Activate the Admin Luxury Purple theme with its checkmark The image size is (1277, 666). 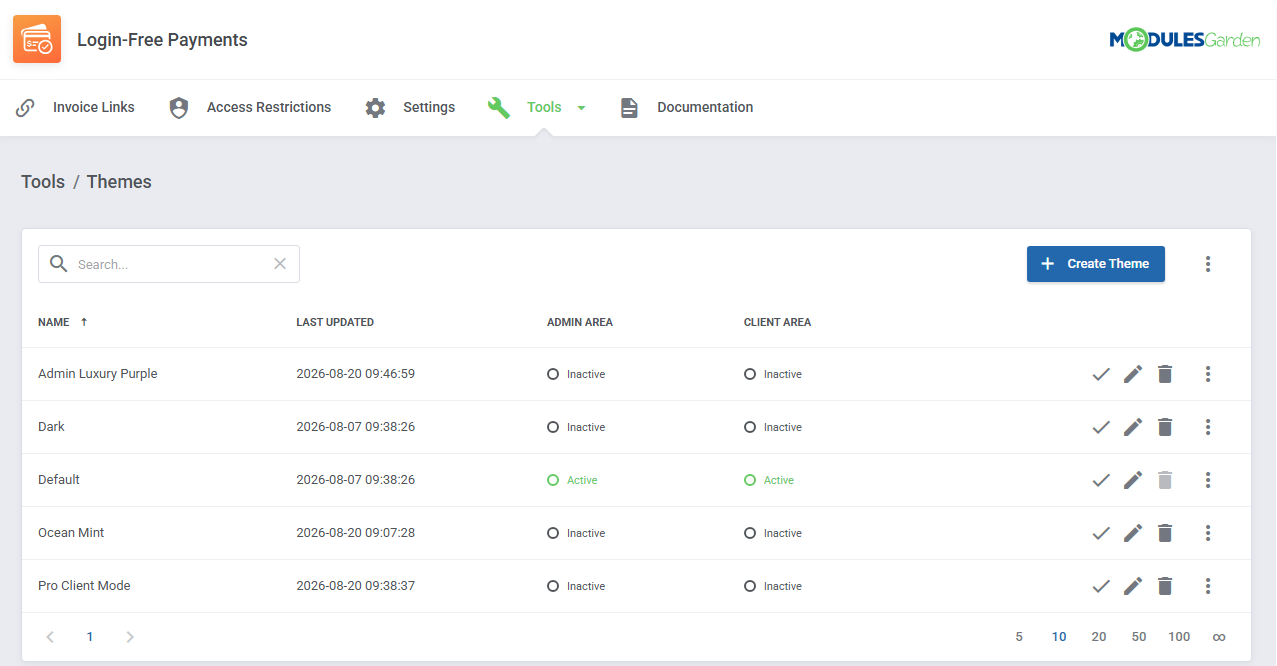click(1101, 374)
